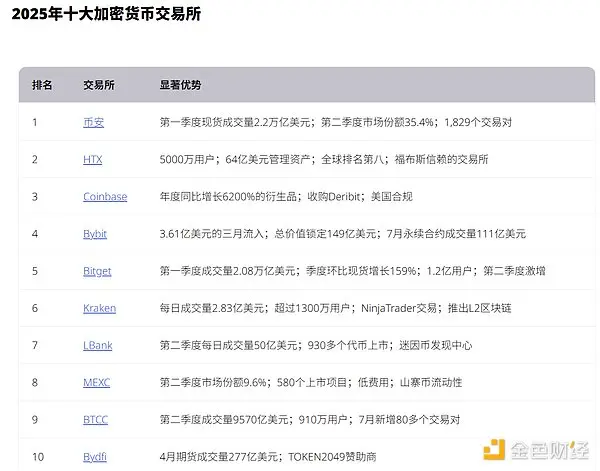This screenshot has height=471, width=600.
Task: Open the Bitget exchange link
Action: (x=97, y=271)
